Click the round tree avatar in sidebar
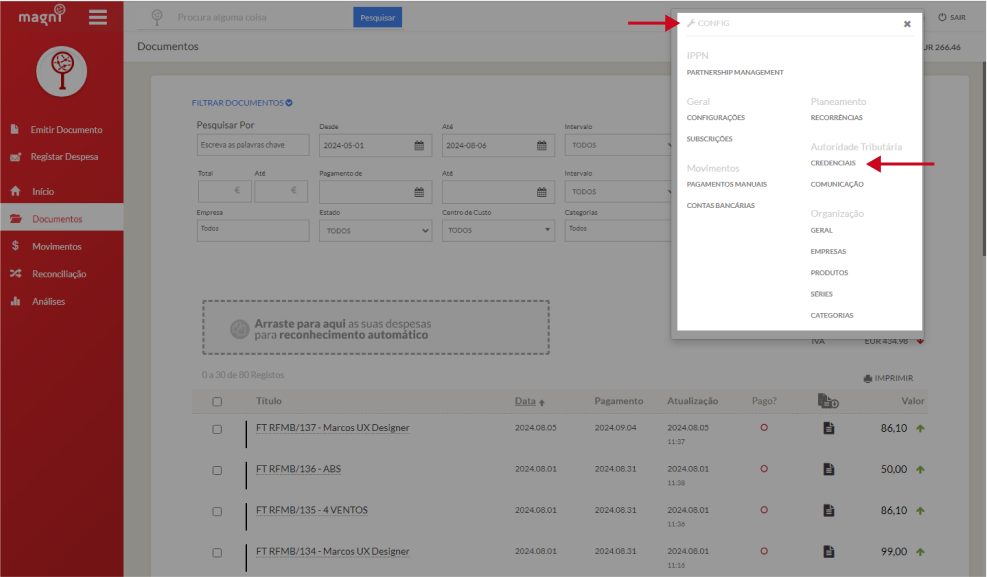Viewport: 987px width, 577px height. pyautogui.click(x=62, y=71)
